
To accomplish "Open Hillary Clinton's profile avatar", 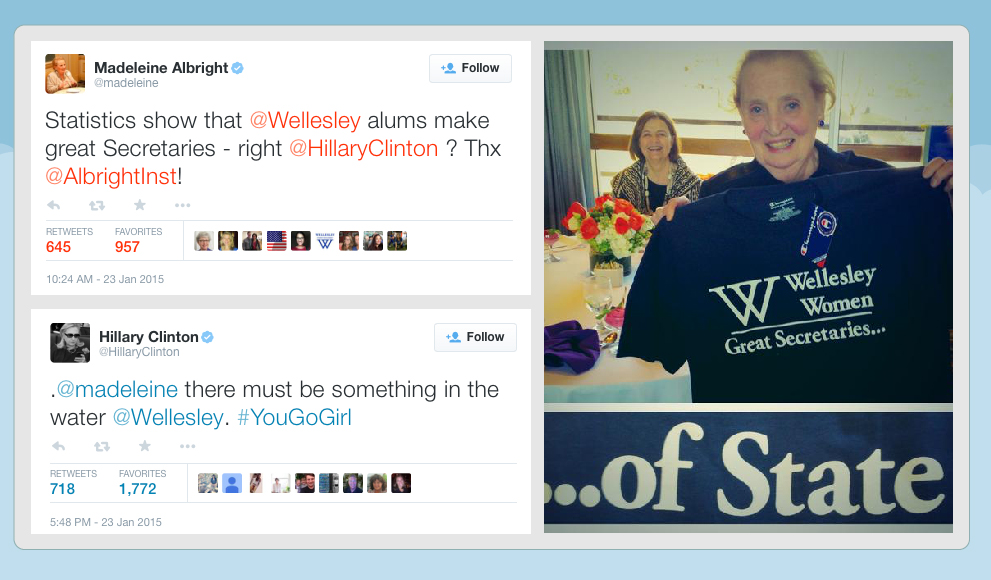I will (x=70, y=343).
